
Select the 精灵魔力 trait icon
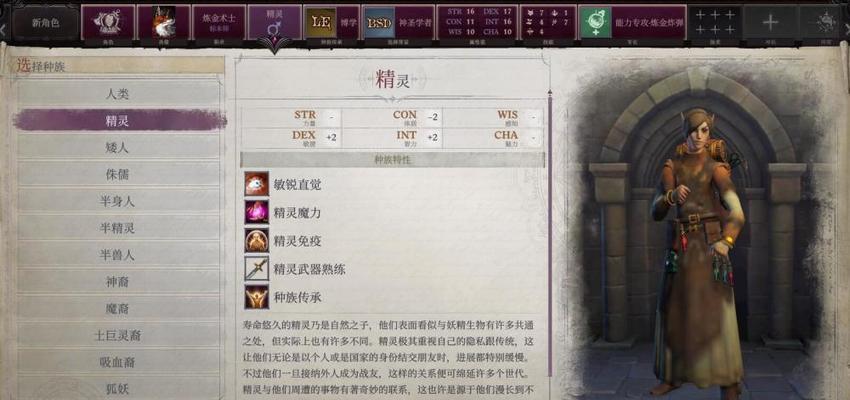tap(256, 212)
